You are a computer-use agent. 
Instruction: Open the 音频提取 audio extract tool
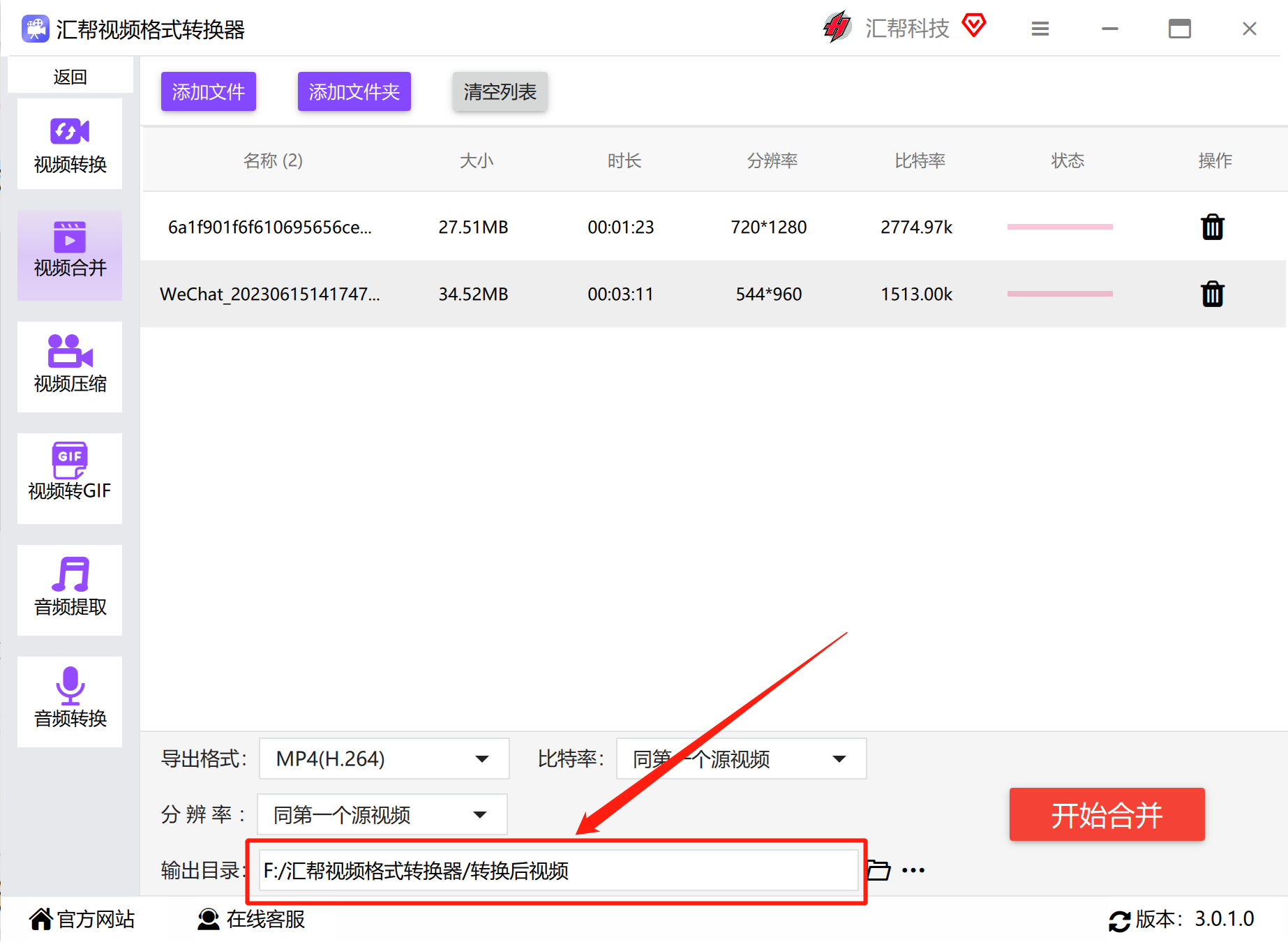70,590
